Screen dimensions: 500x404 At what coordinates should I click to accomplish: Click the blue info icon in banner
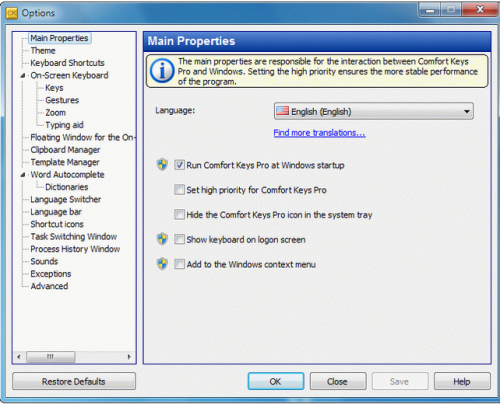click(162, 71)
